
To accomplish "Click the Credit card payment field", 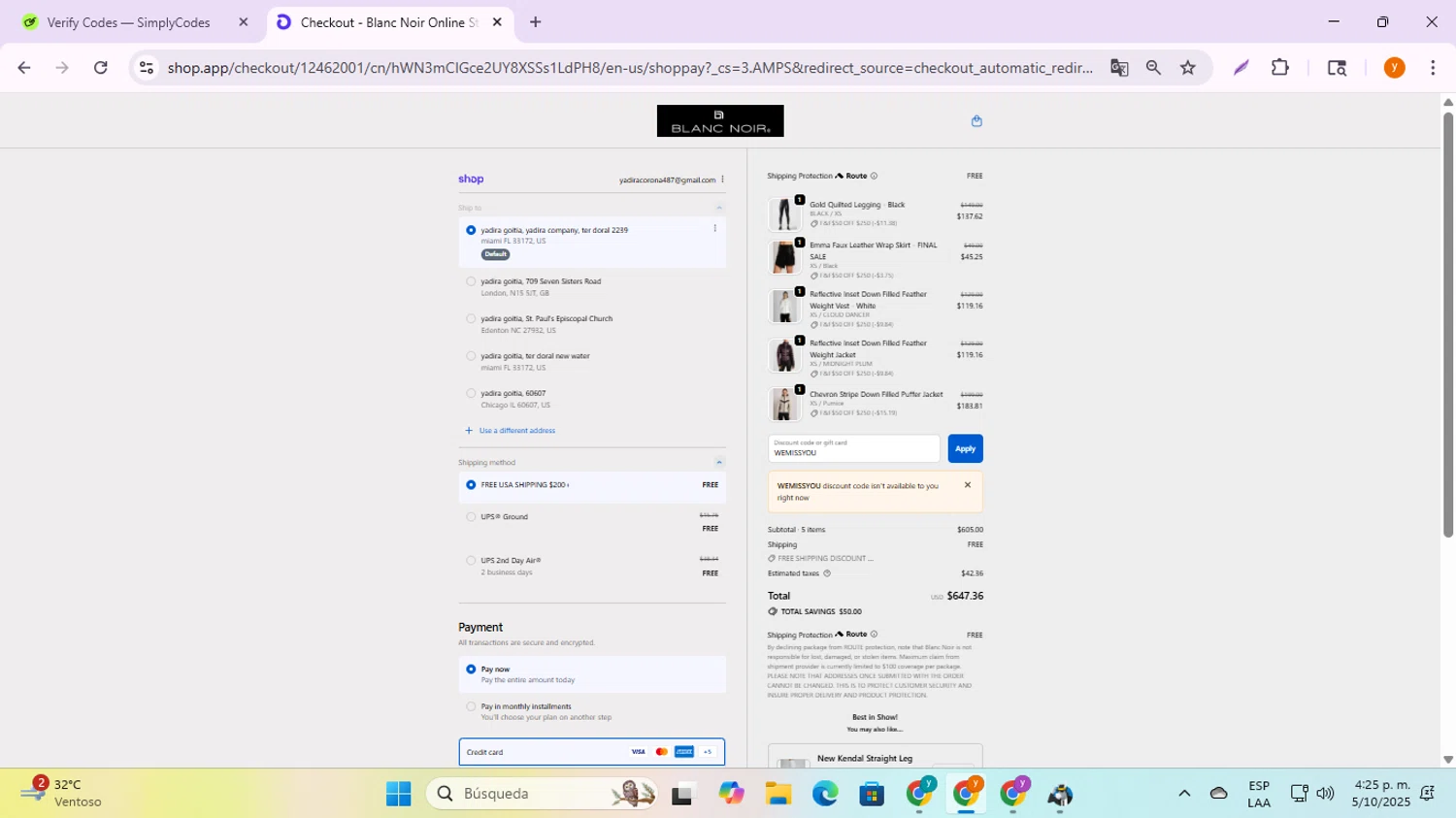I will pyautogui.click(x=591, y=752).
